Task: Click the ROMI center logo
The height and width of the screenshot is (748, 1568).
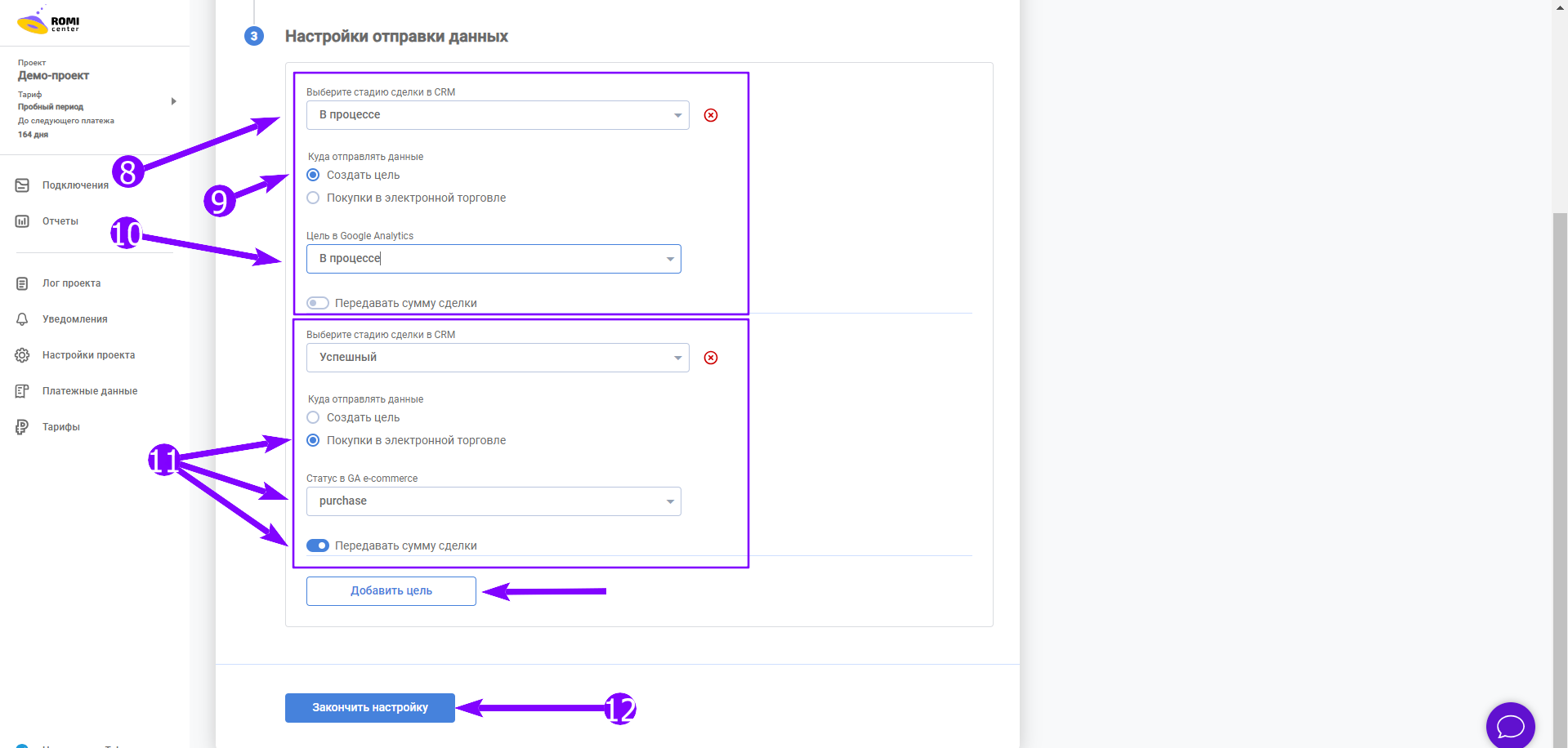Action: [48, 22]
